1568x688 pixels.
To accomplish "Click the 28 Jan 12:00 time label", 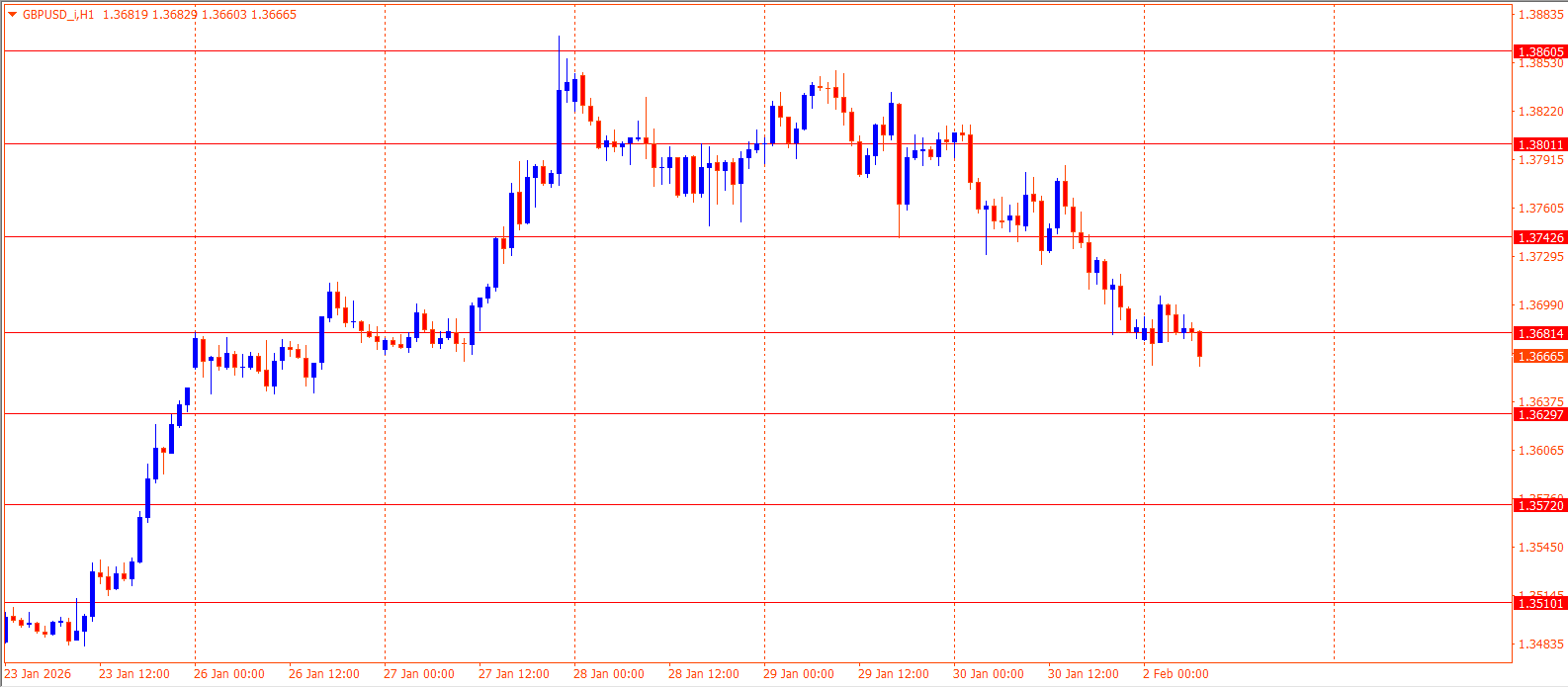I will click(x=704, y=674).
